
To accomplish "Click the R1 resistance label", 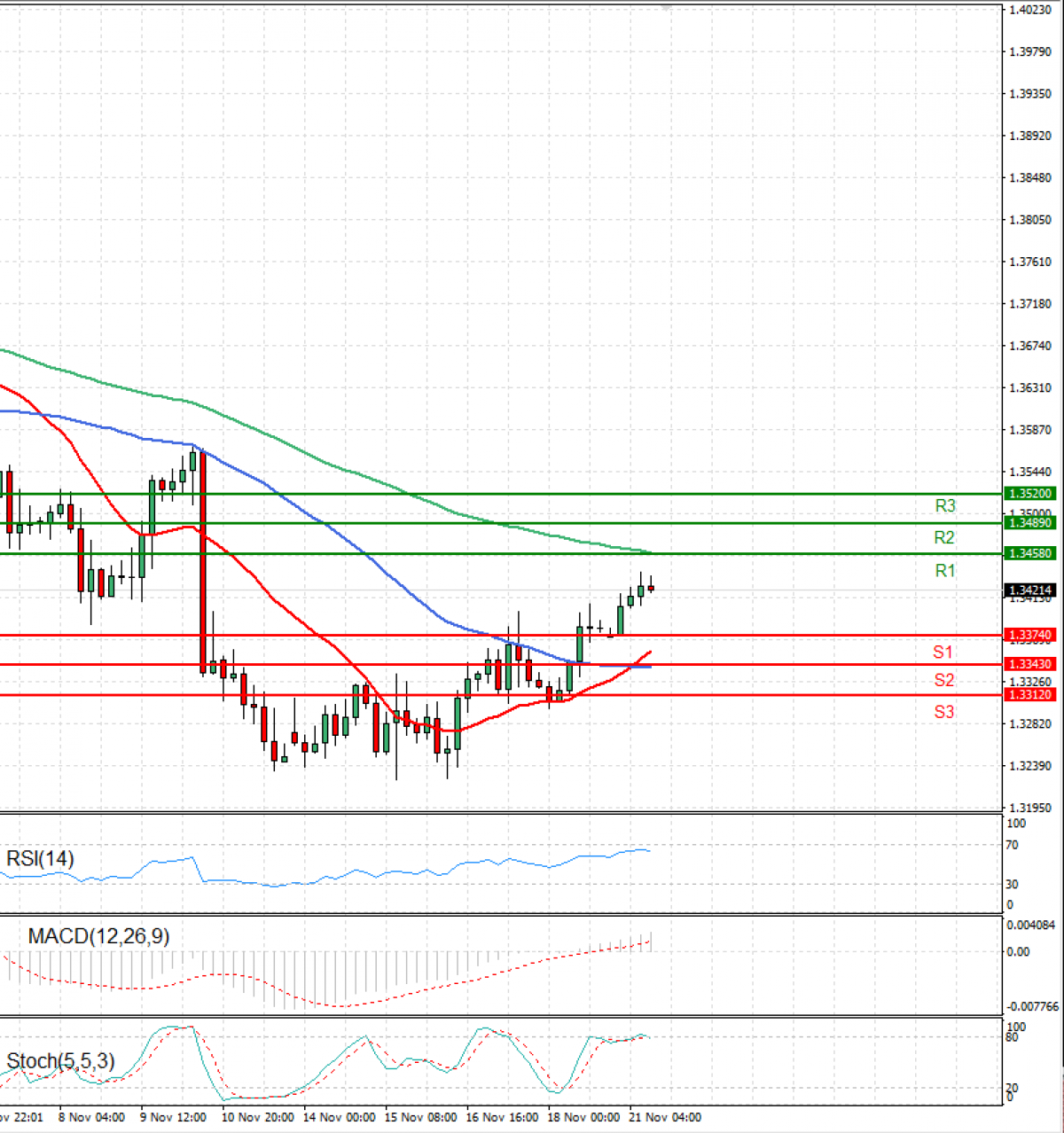I will [944, 571].
